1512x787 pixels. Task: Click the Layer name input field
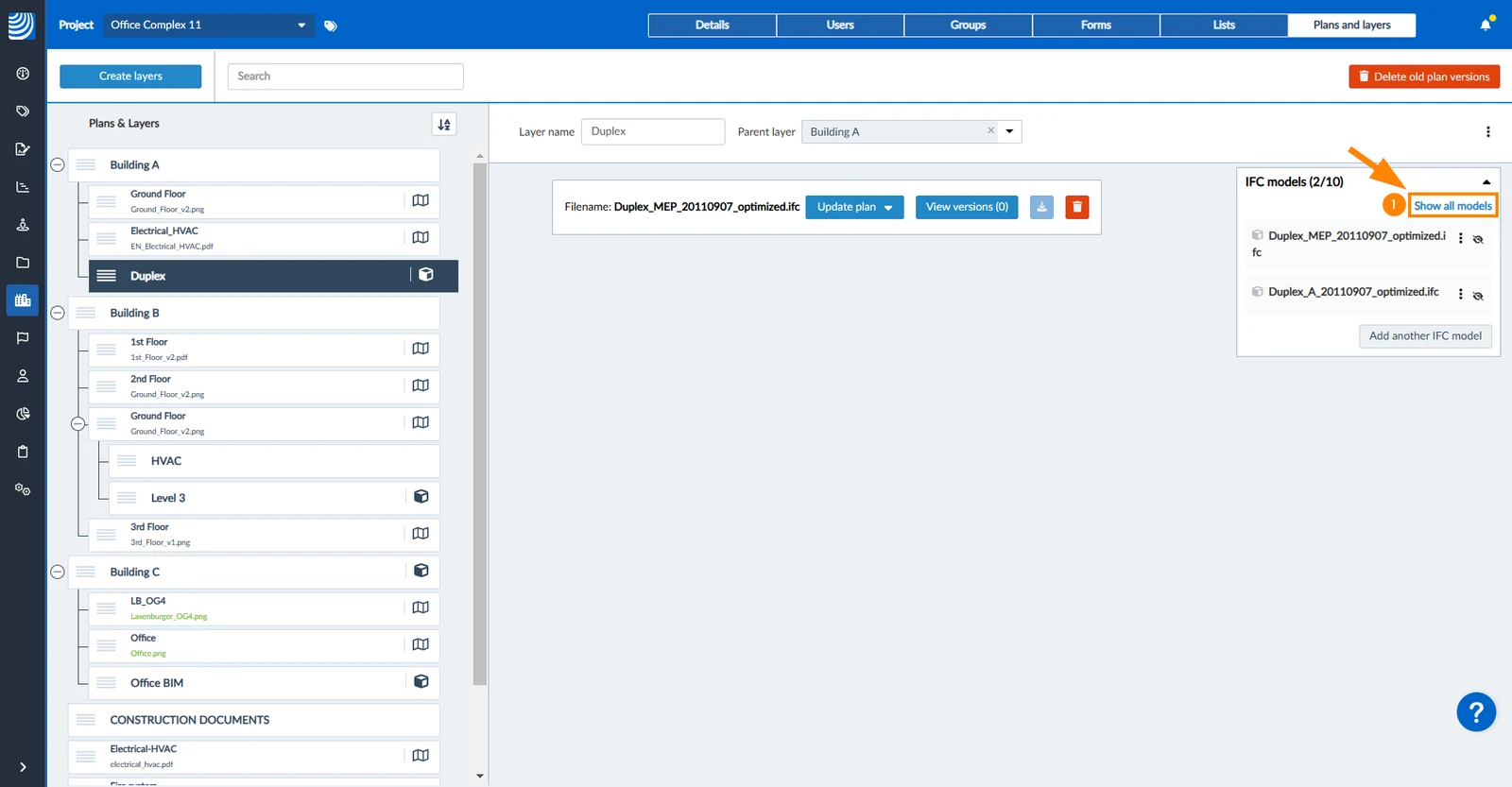653,131
